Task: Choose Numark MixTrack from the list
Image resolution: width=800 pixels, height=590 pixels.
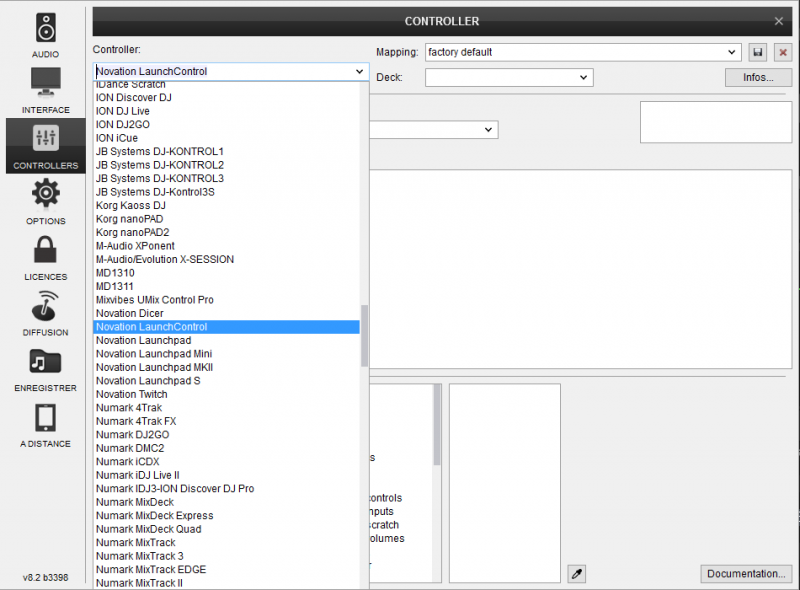Action: click(227, 543)
